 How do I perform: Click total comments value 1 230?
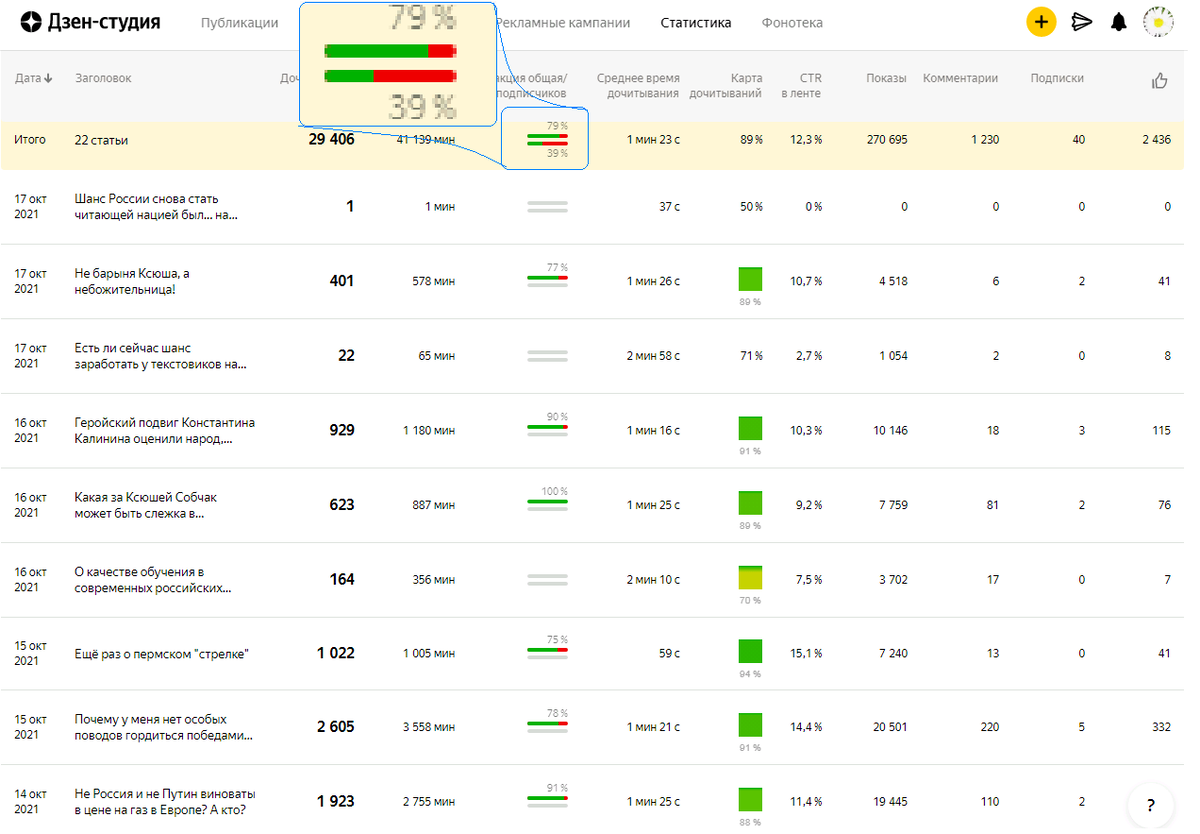(984, 140)
